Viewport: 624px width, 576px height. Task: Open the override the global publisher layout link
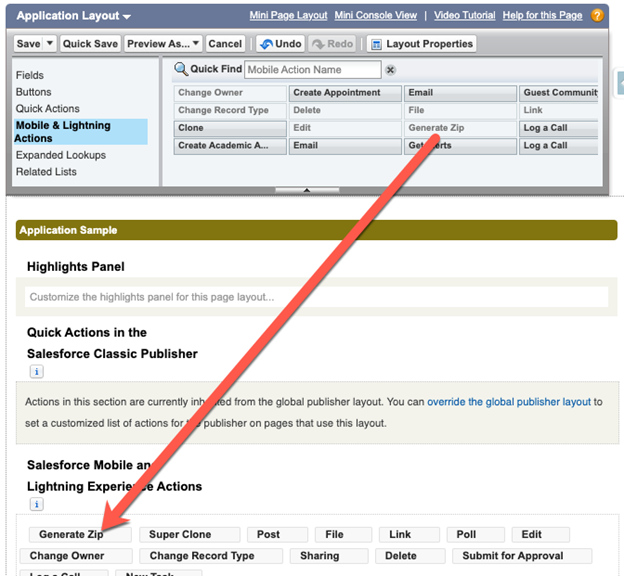(x=509, y=402)
